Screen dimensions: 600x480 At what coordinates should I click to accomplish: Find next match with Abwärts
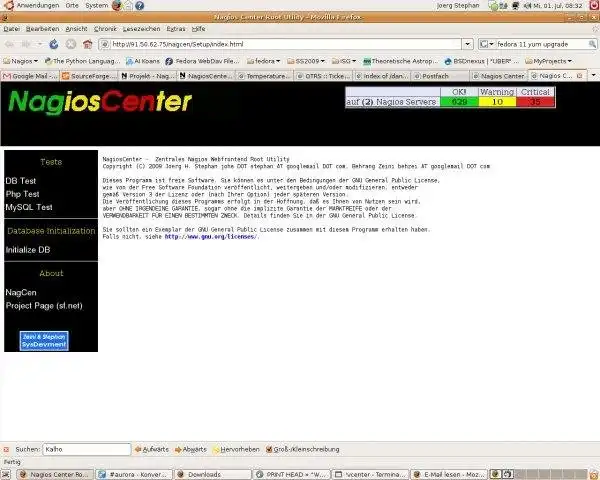click(x=191, y=449)
